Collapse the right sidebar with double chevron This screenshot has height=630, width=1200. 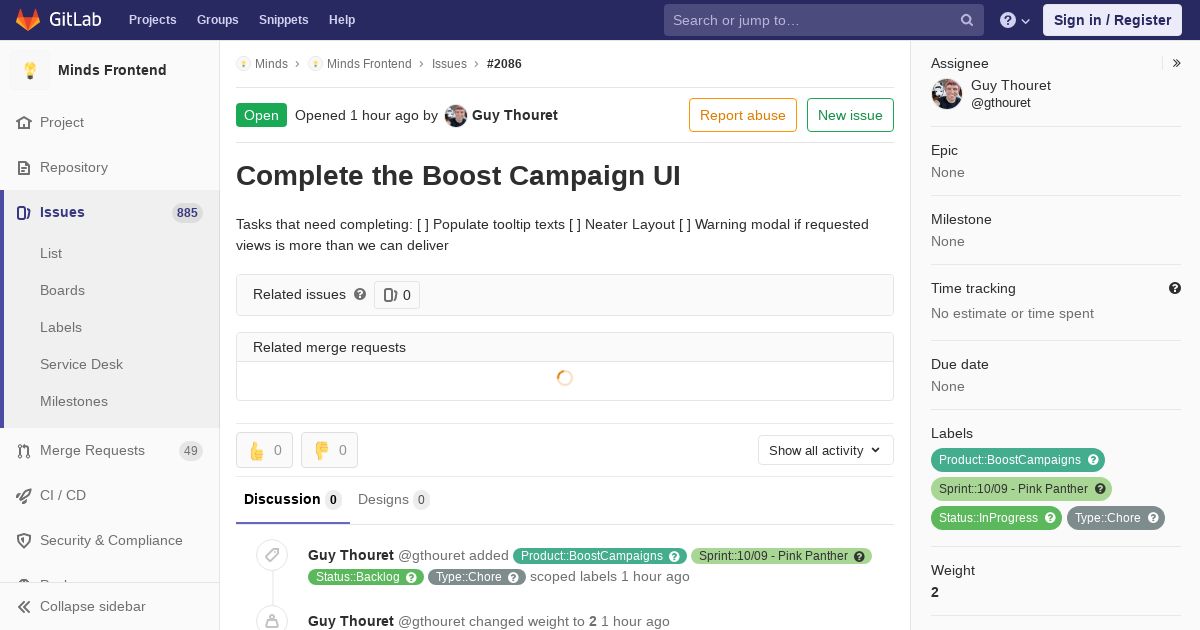[1177, 63]
